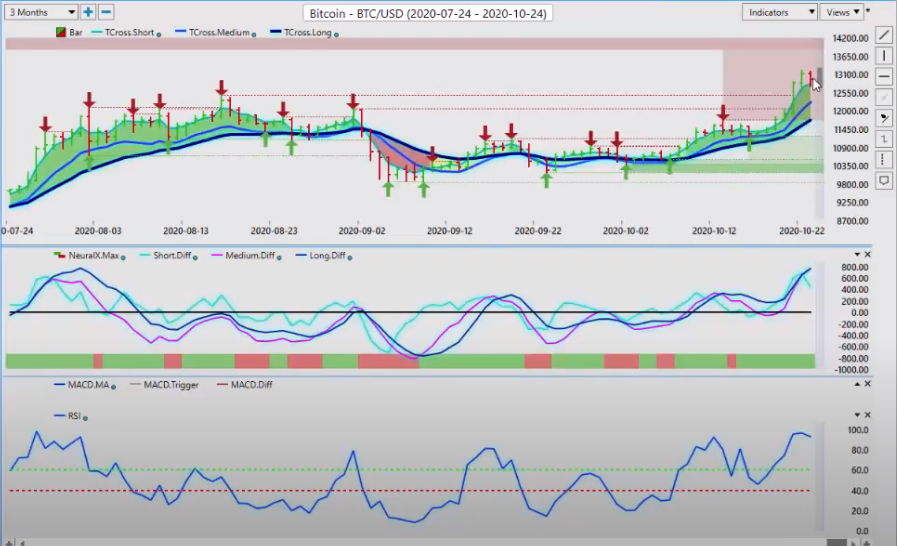The width and height of the screenshot is (897, 546).
Task: Click the dot next to TCross.Short
Action: pos(158,34)
